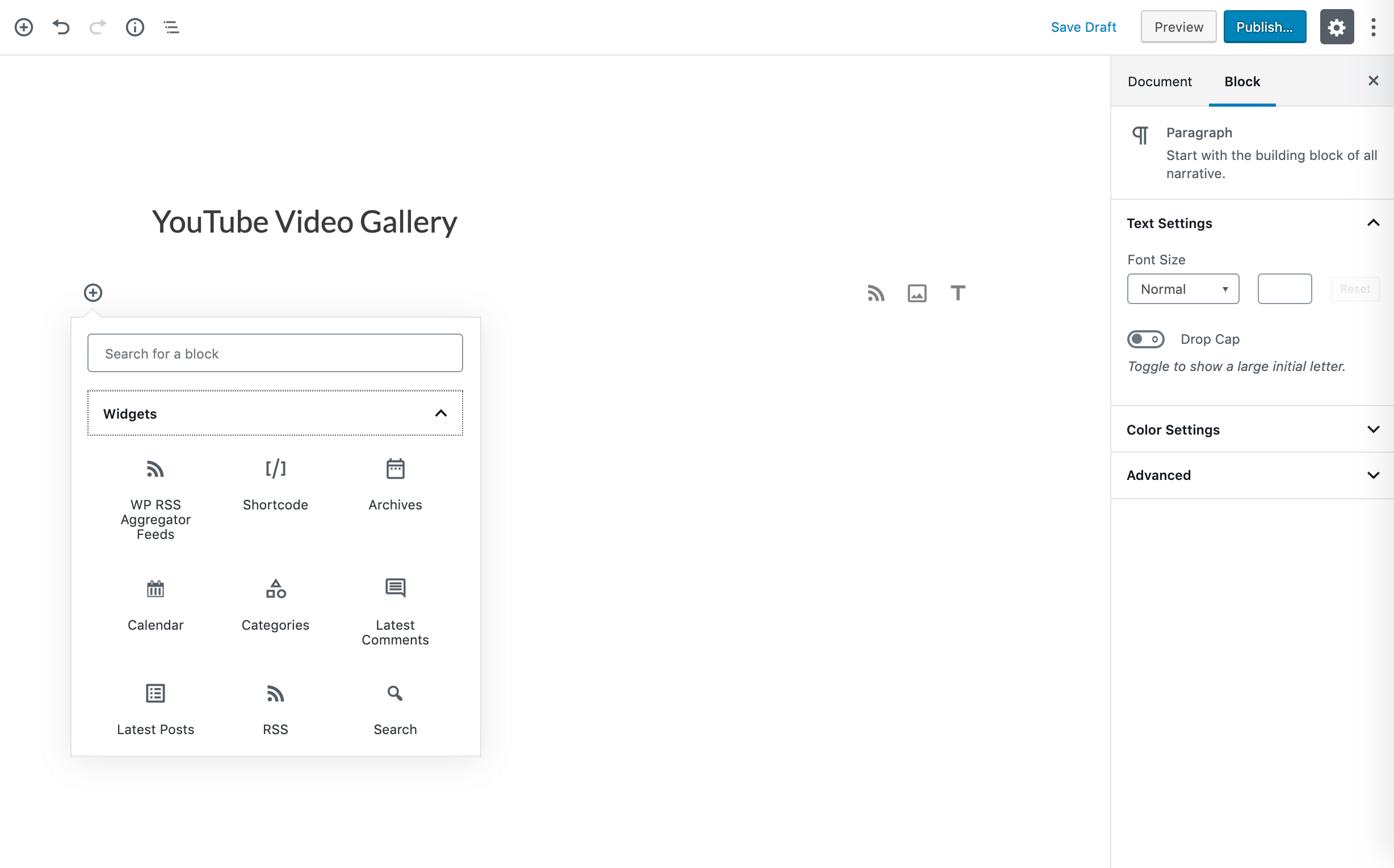Click the Add block icon in top toolbar
Image resolution: width=1394 pixels, height=868 pixels.
point(23,27)
